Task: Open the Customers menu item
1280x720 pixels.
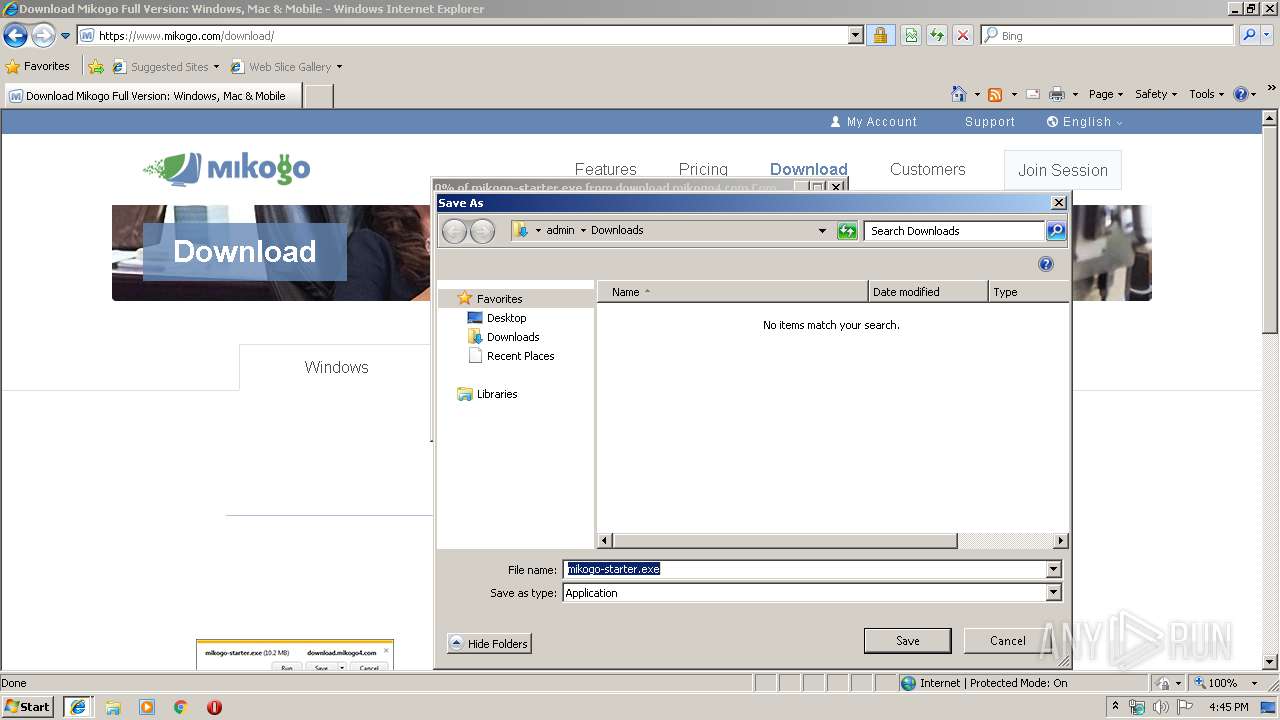Action: 928,170
